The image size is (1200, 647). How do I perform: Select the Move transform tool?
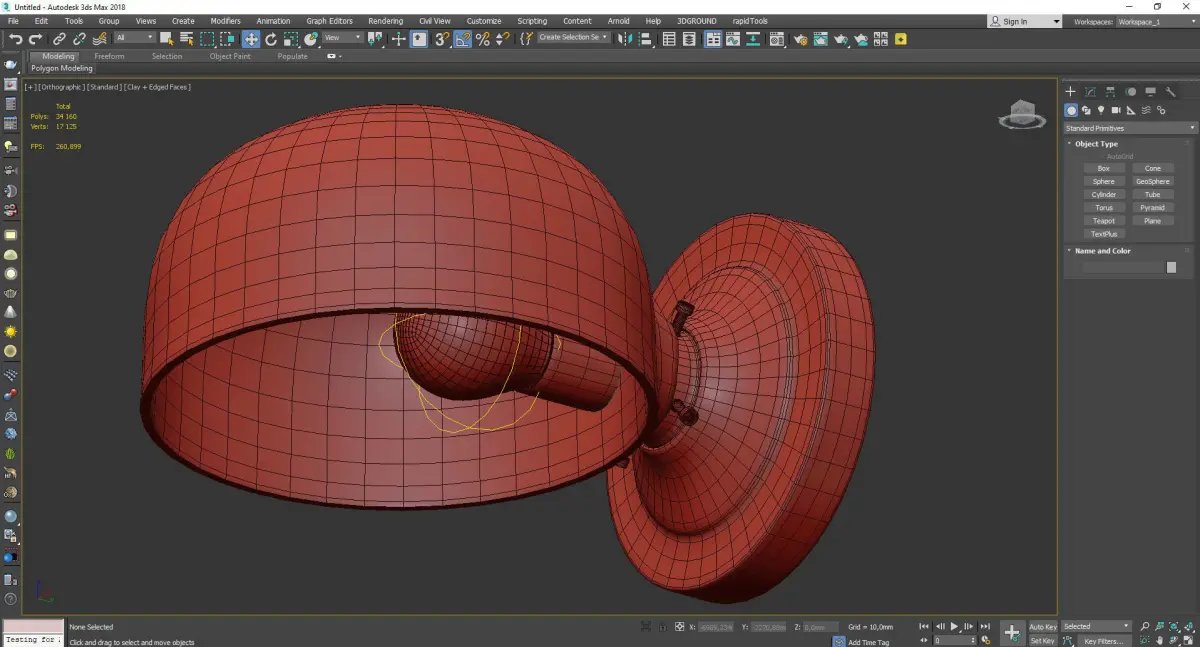coord(250,39)
